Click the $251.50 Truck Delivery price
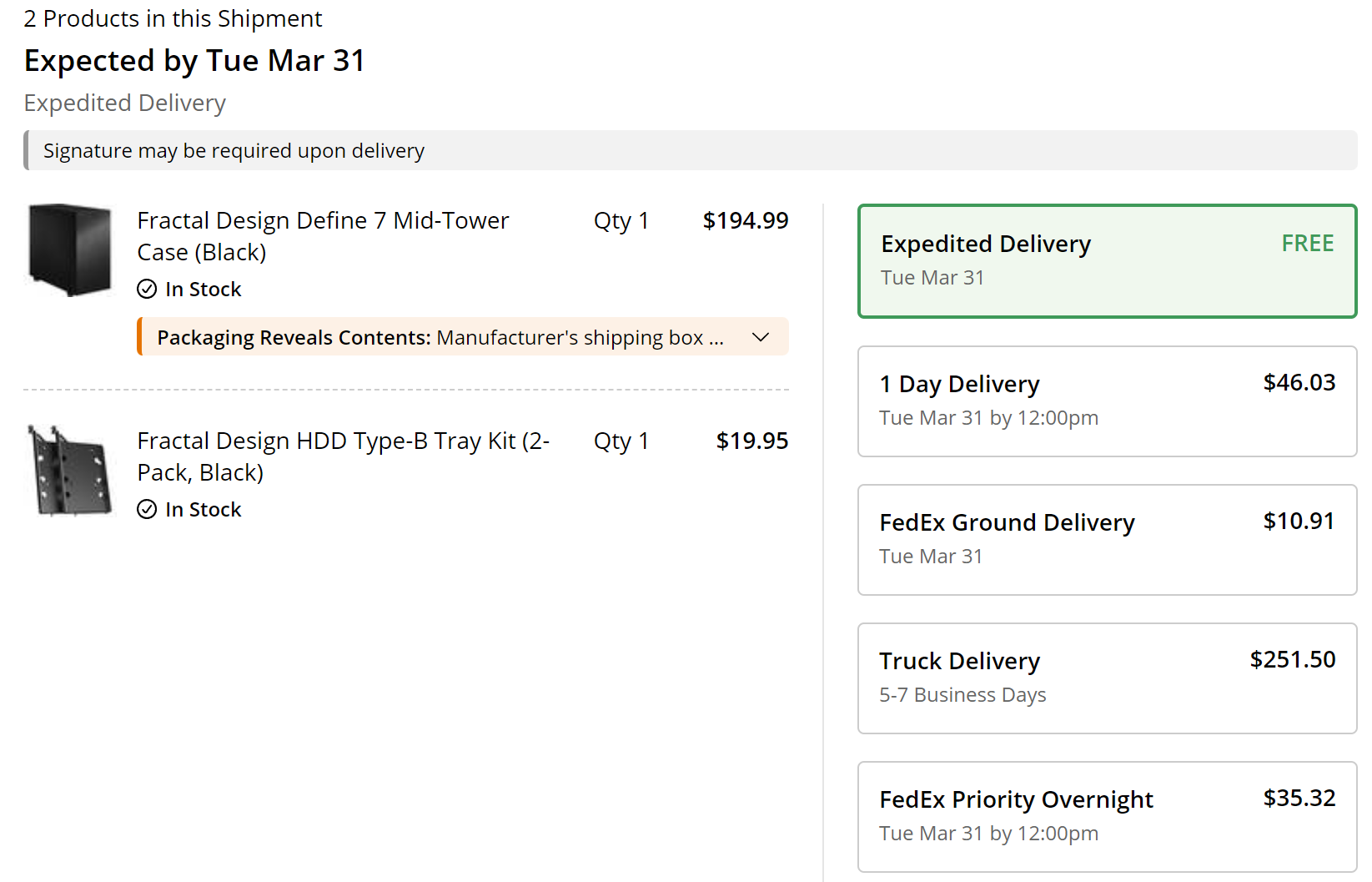This screenshot has width=1372, height=882. point(1292,660)
